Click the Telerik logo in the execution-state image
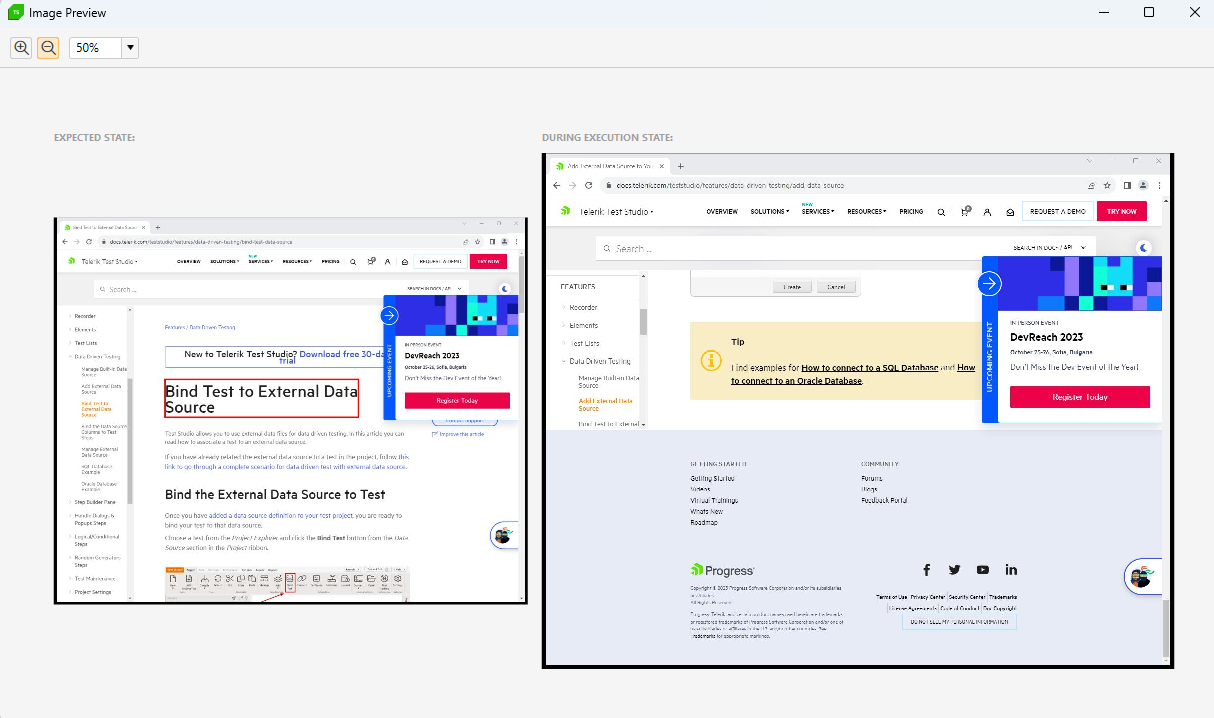1214x718 pixels. point(566,211)
